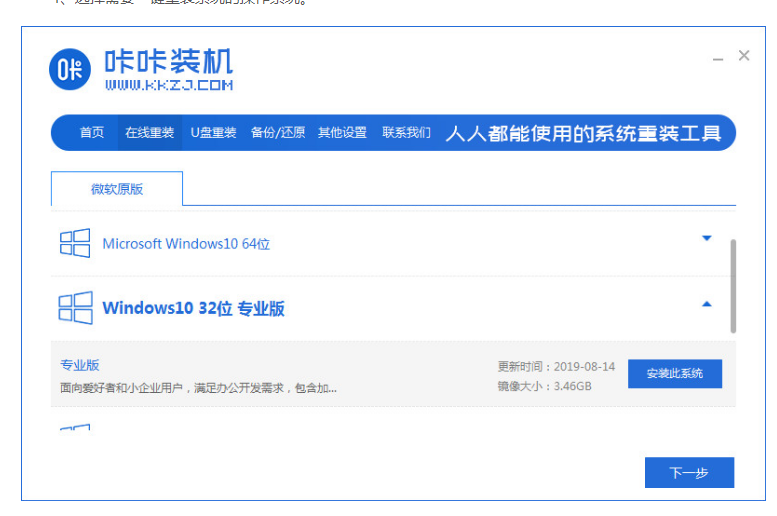The image size is (777, 516).
Task: Click the 下一步 button
Action: point(689,473)
